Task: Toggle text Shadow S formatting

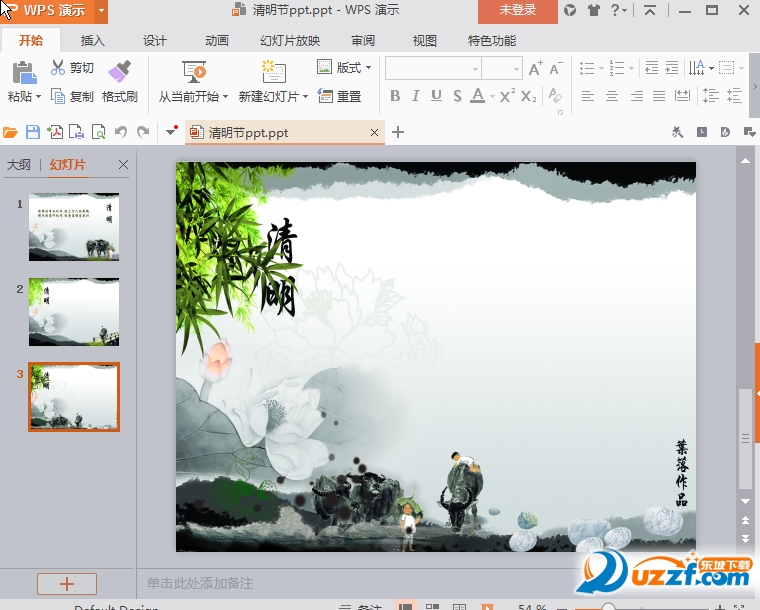Action: (457, 96)
